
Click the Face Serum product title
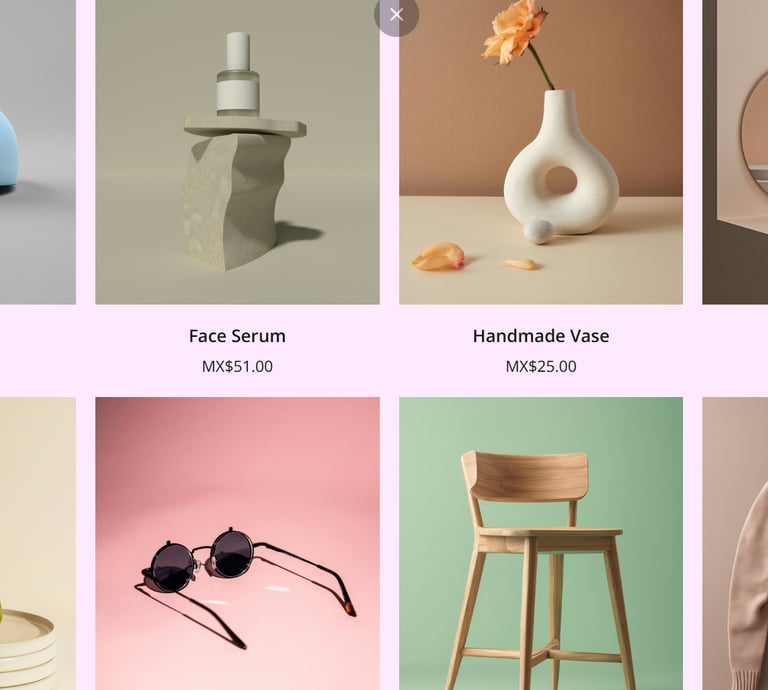point(238,336)
